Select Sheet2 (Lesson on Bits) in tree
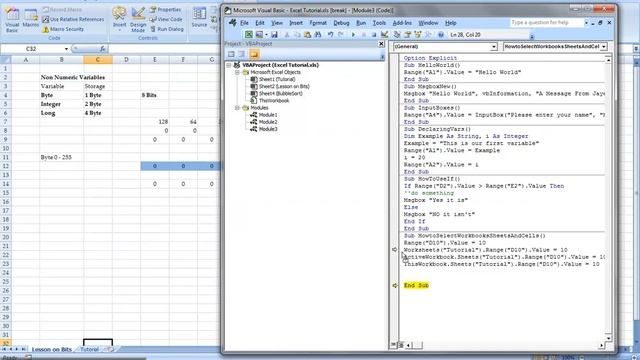640x360 pixels. point(284,87)
